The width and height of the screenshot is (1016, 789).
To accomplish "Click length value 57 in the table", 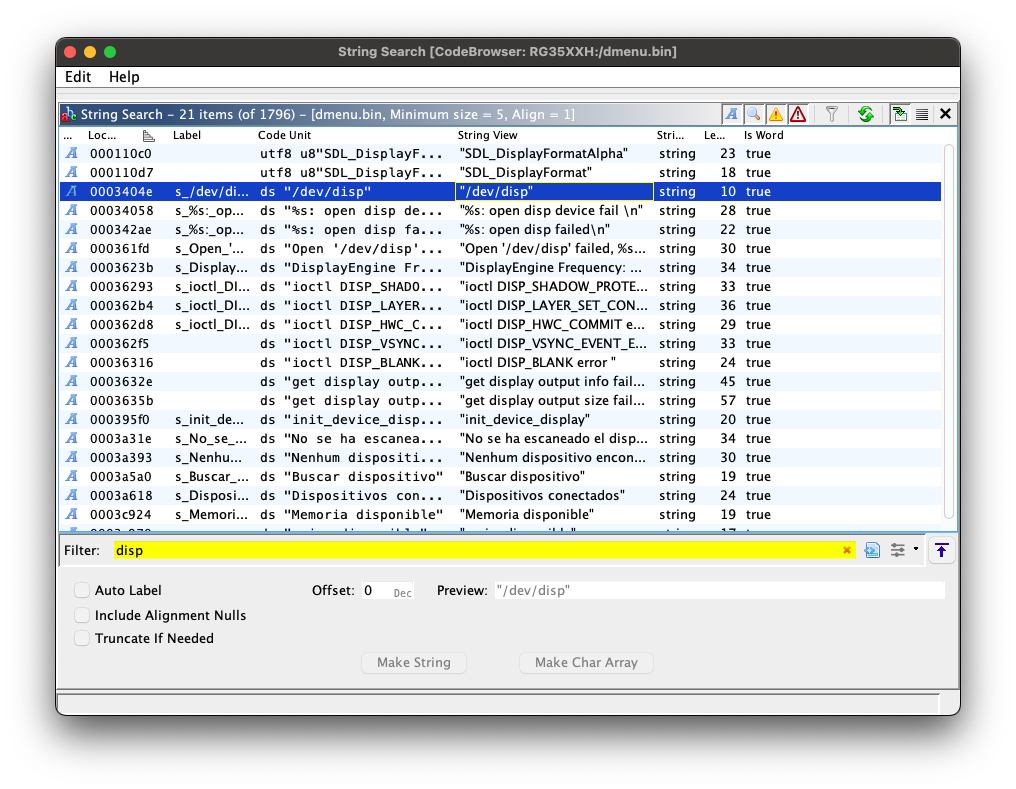I will [728, 401].
